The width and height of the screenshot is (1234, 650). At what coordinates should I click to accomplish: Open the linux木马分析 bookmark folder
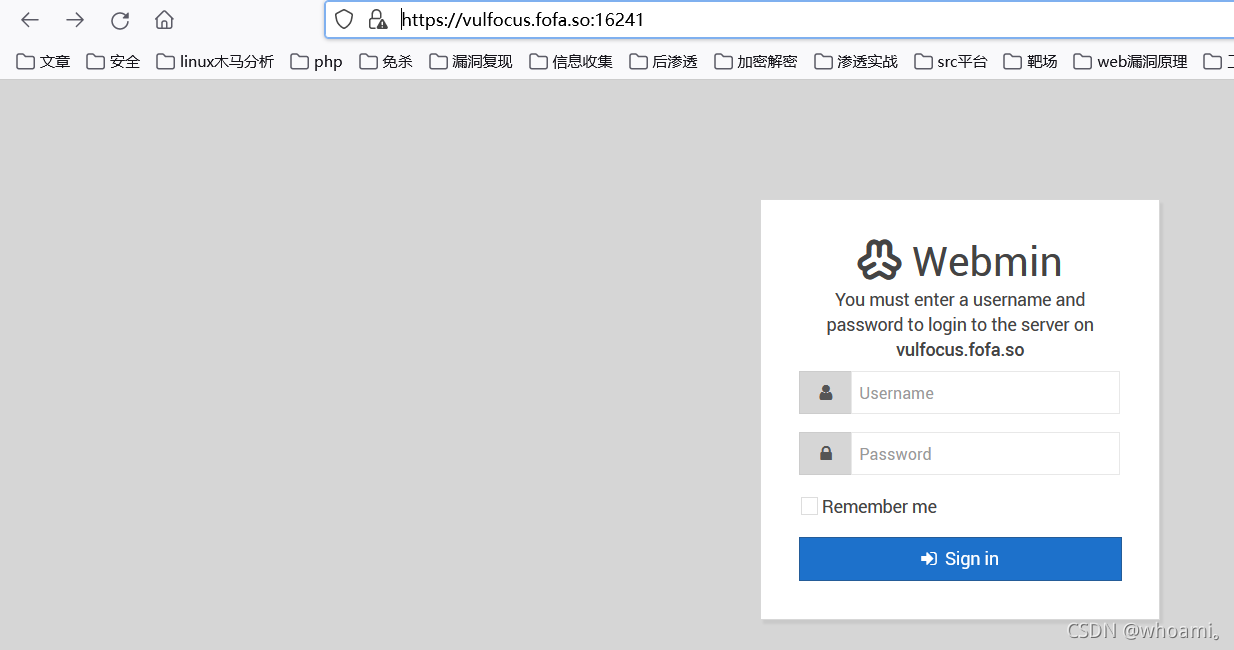(215, 62)
